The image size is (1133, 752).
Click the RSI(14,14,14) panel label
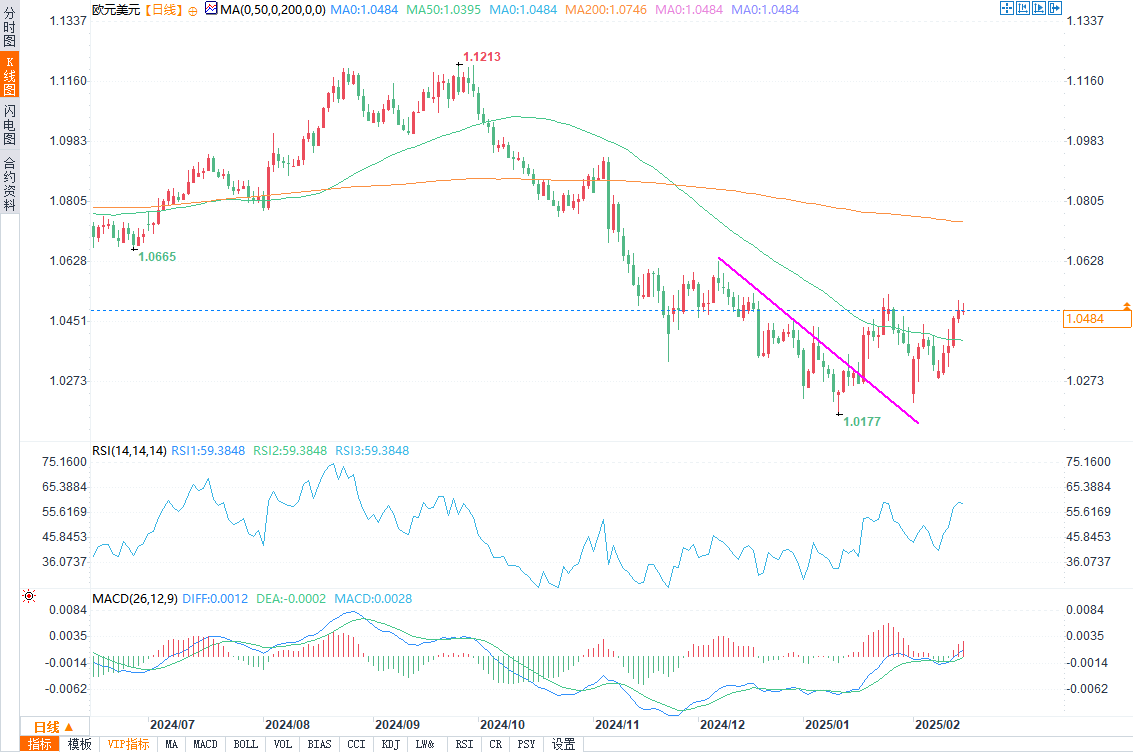(129, 451)
